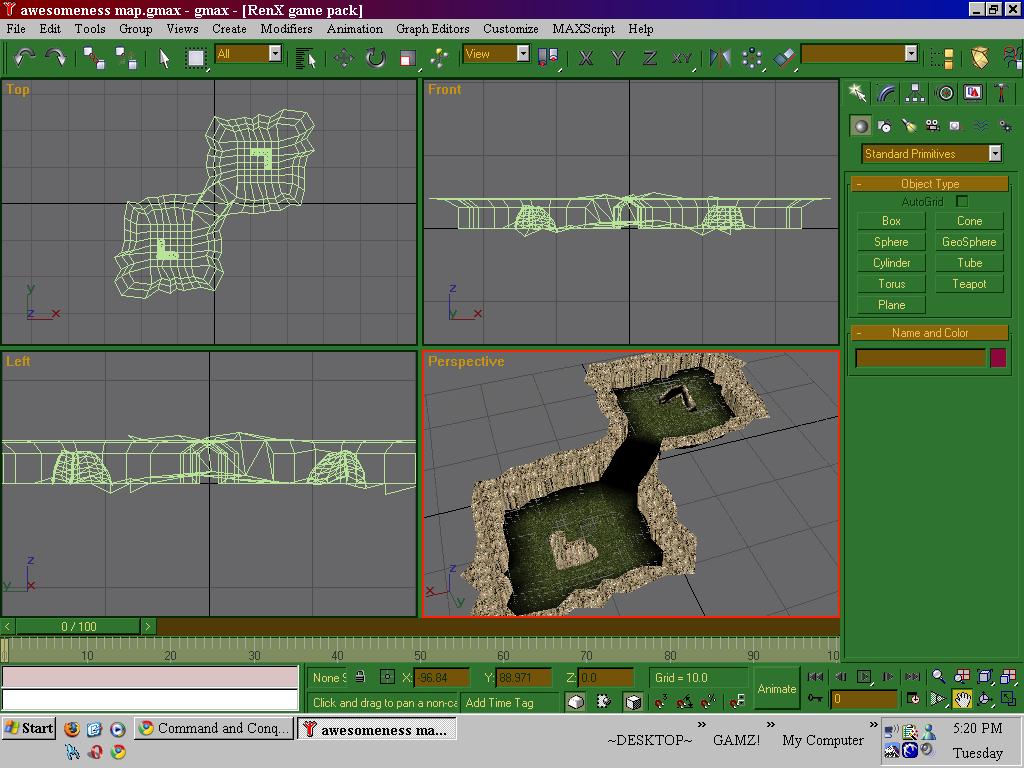Click the object color swatch

point(997,358)
